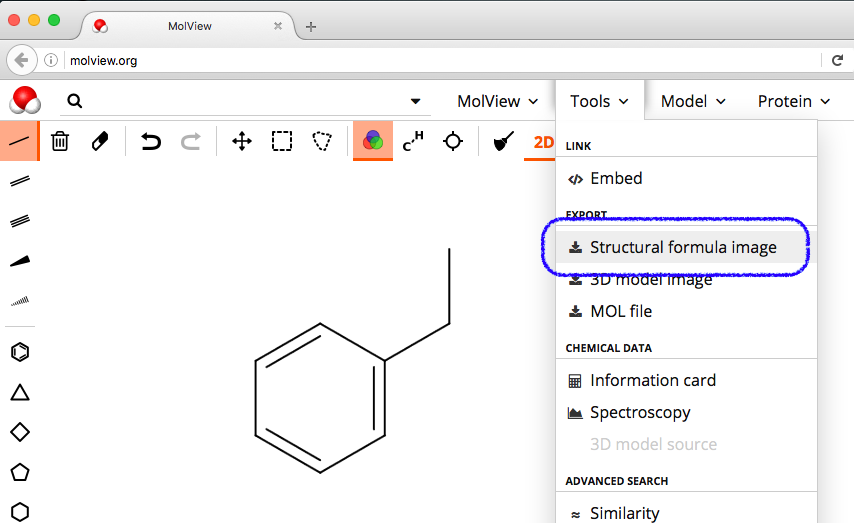
Task: Open the Model dropdown menu
Action: [x=693, y=101]
